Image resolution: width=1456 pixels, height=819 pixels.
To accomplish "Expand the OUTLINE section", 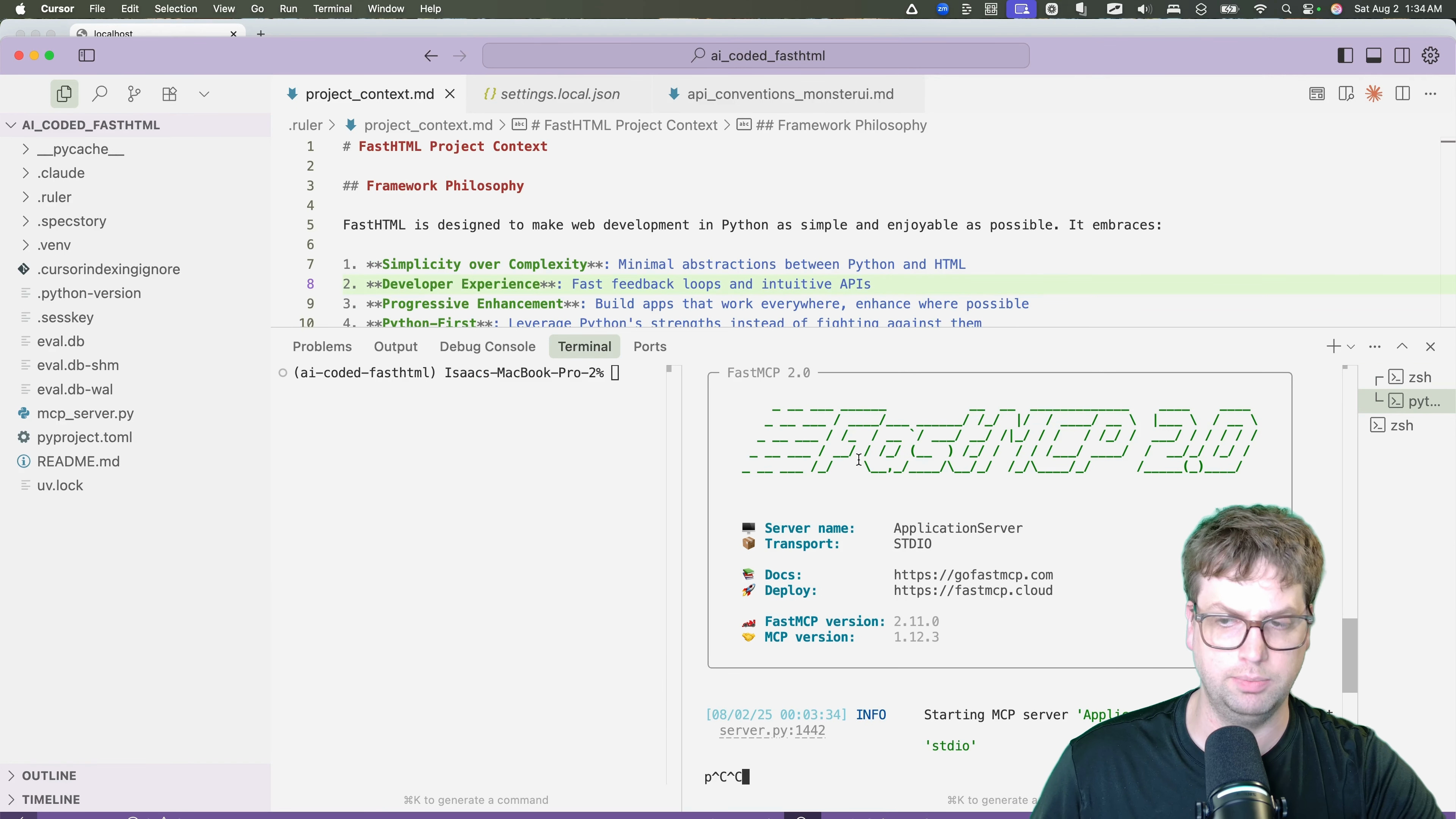I will (49, 775).
